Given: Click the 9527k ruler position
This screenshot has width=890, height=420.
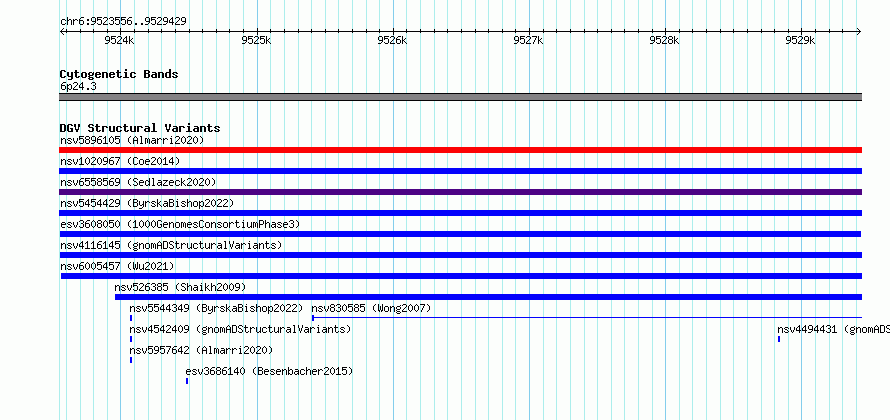Looking at the screenshot, I should coord(528,40).
